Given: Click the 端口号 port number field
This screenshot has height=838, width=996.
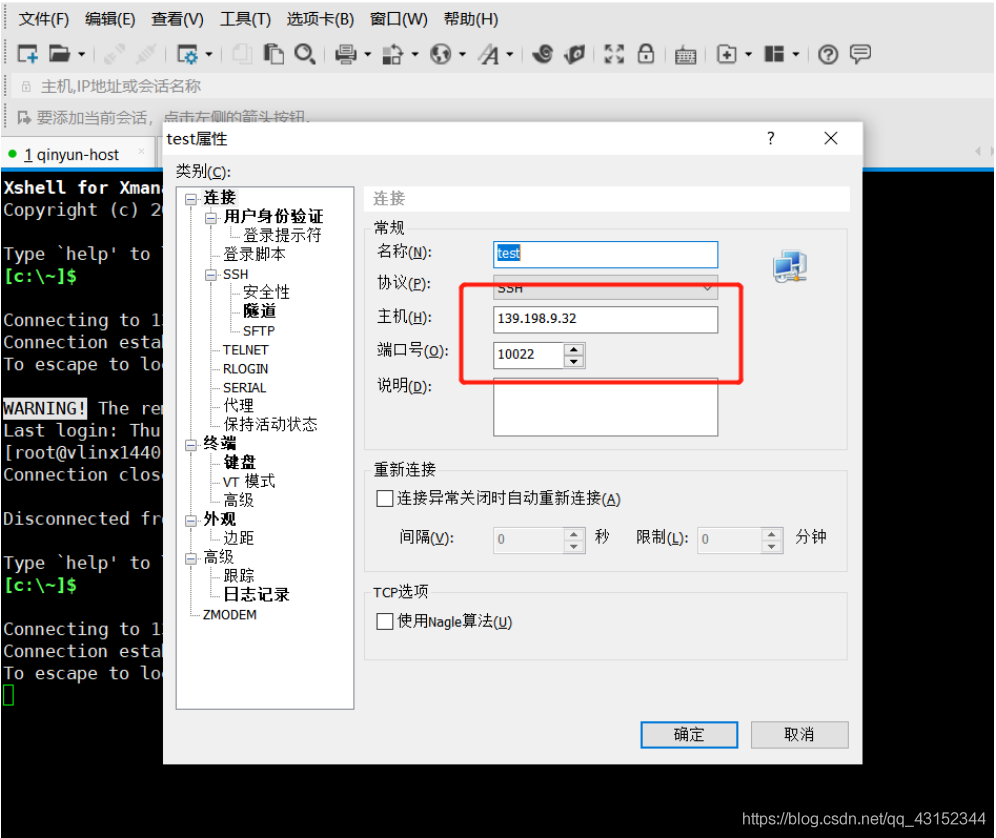Looking at the screenshot, I should (x=528, y=355).
